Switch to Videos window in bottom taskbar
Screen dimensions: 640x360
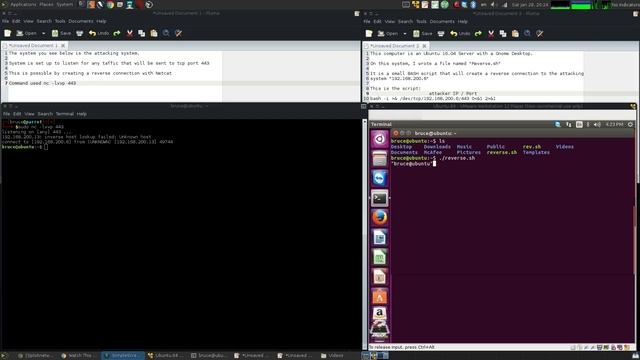[332, 356]
